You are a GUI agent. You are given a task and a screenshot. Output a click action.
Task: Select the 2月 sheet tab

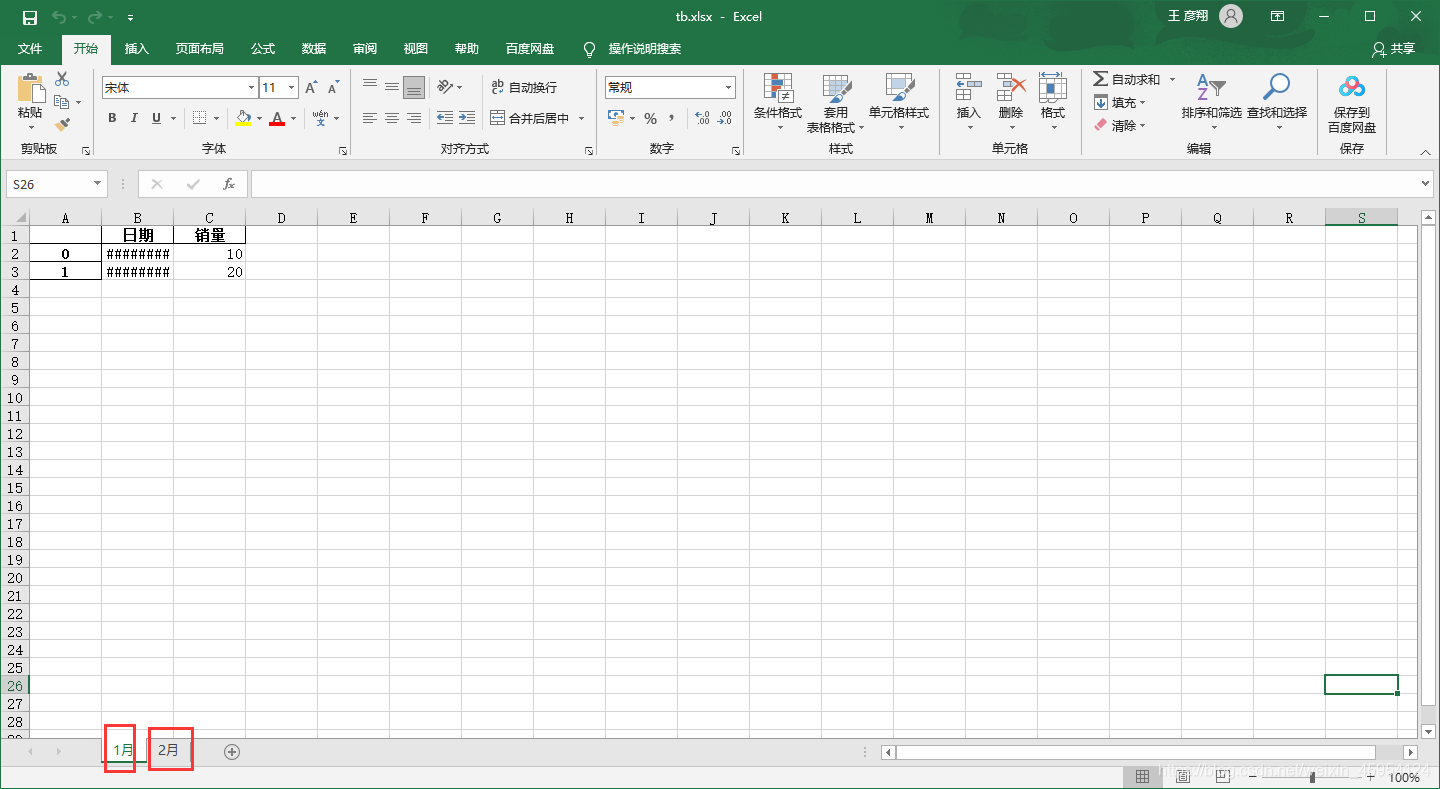tap(169, 750)
